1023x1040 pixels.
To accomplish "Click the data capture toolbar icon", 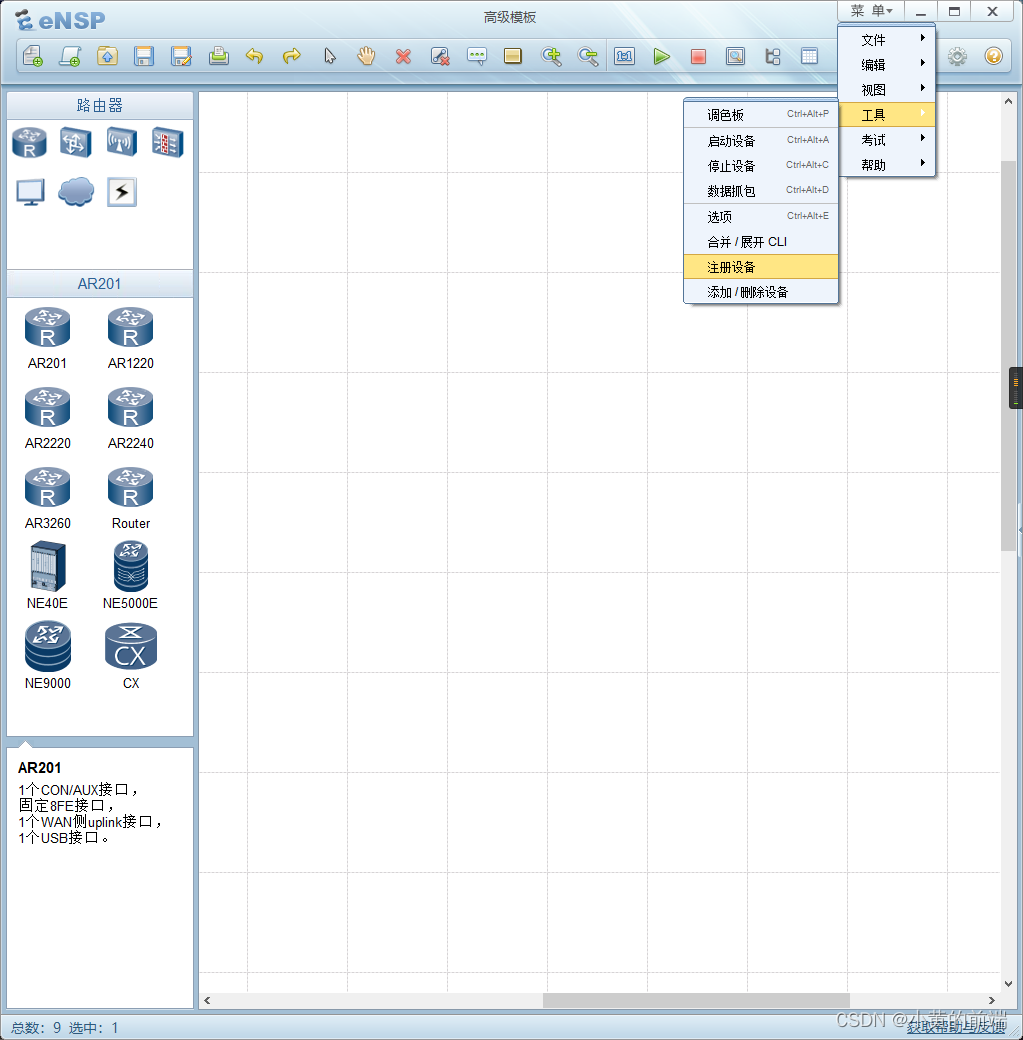I will click(735, 56).
